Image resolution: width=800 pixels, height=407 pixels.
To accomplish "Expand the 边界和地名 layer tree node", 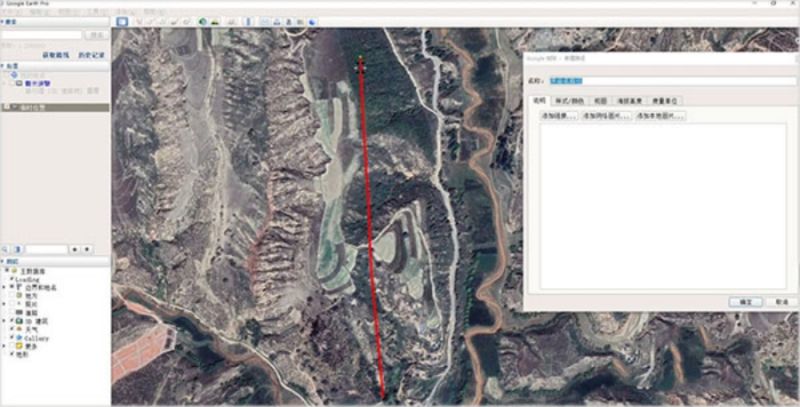I will pos(4,287).
